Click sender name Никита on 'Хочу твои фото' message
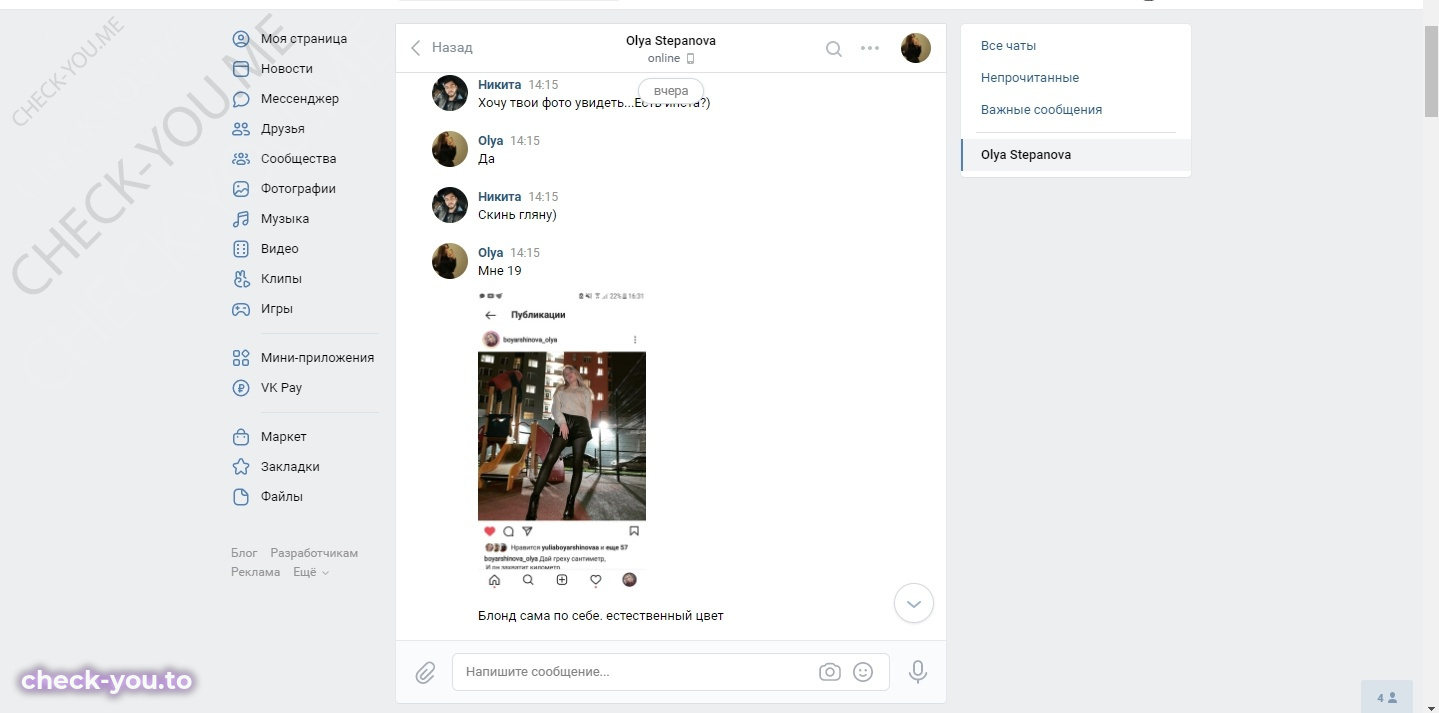The image size is (1439, 713). click(499, 85)
